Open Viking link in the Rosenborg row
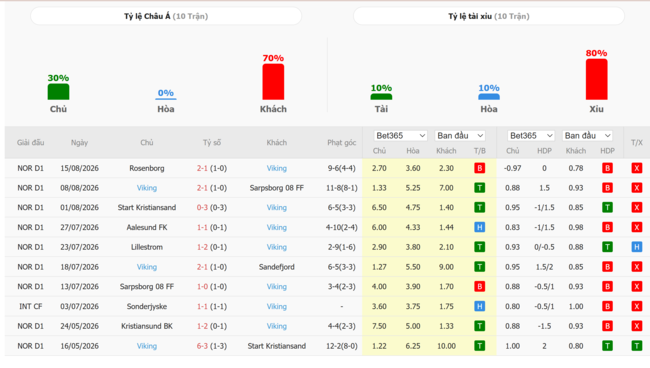 pyautogui.click(x=276, y=168)
